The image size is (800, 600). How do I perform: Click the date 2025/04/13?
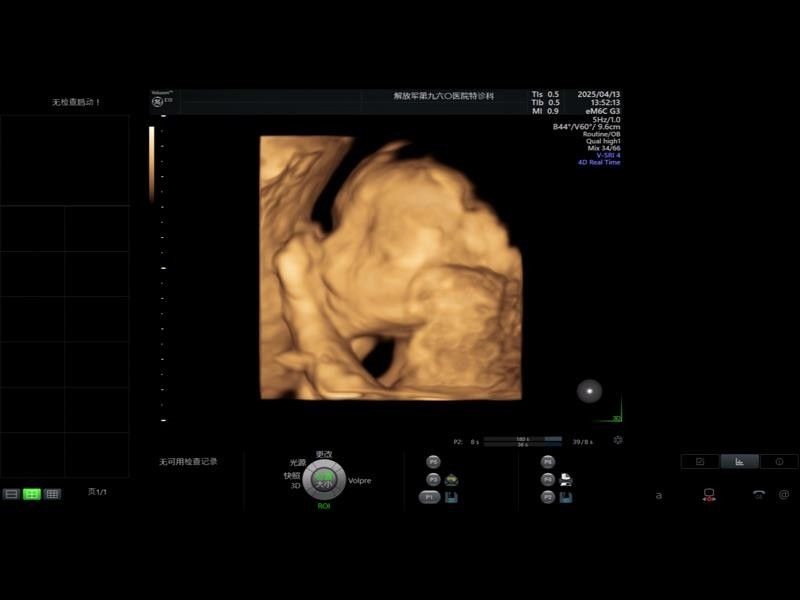598,94
